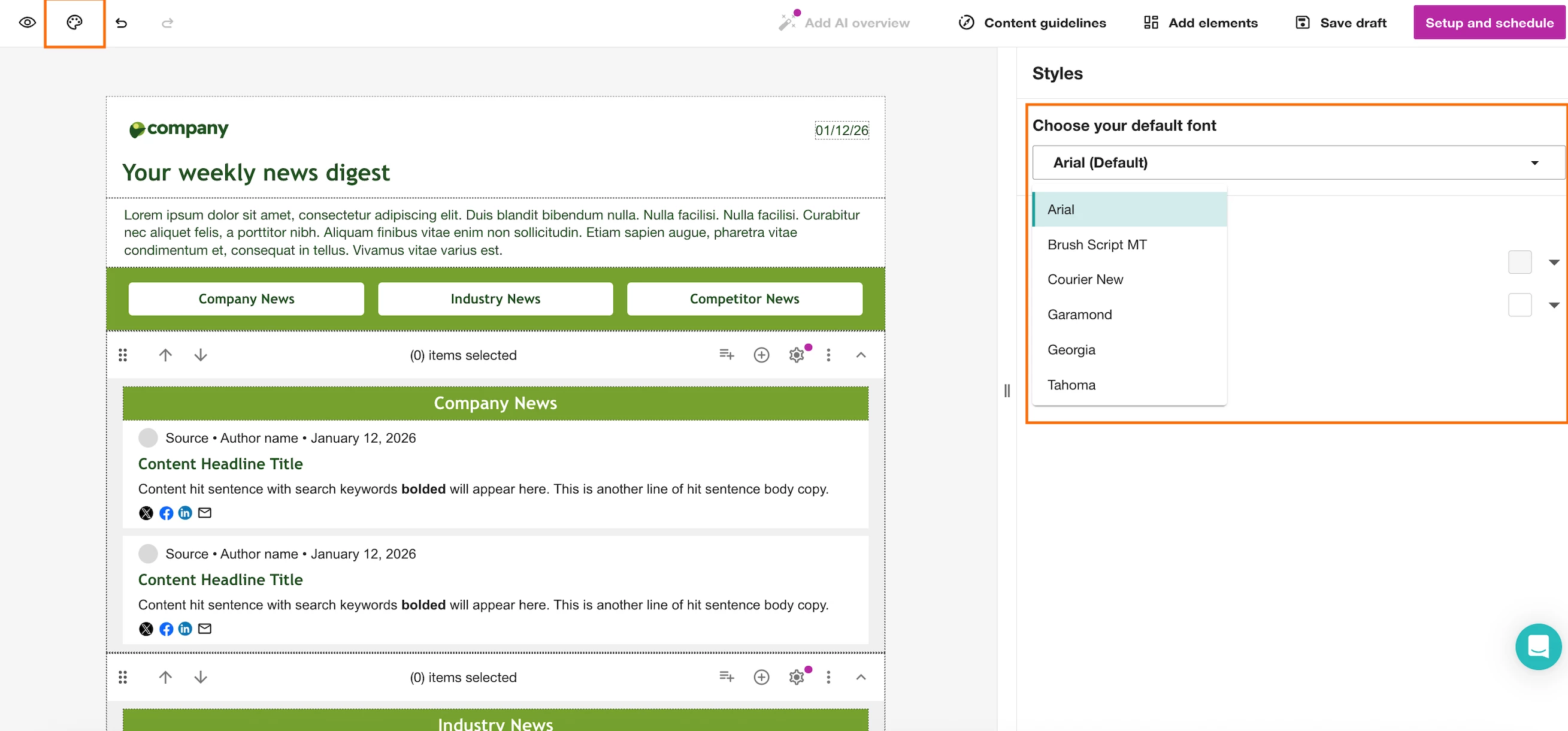The width and height of the screenshot is (1568, 731).
Task: Click the upper gray color swatch
Action: pos(1519,262)
